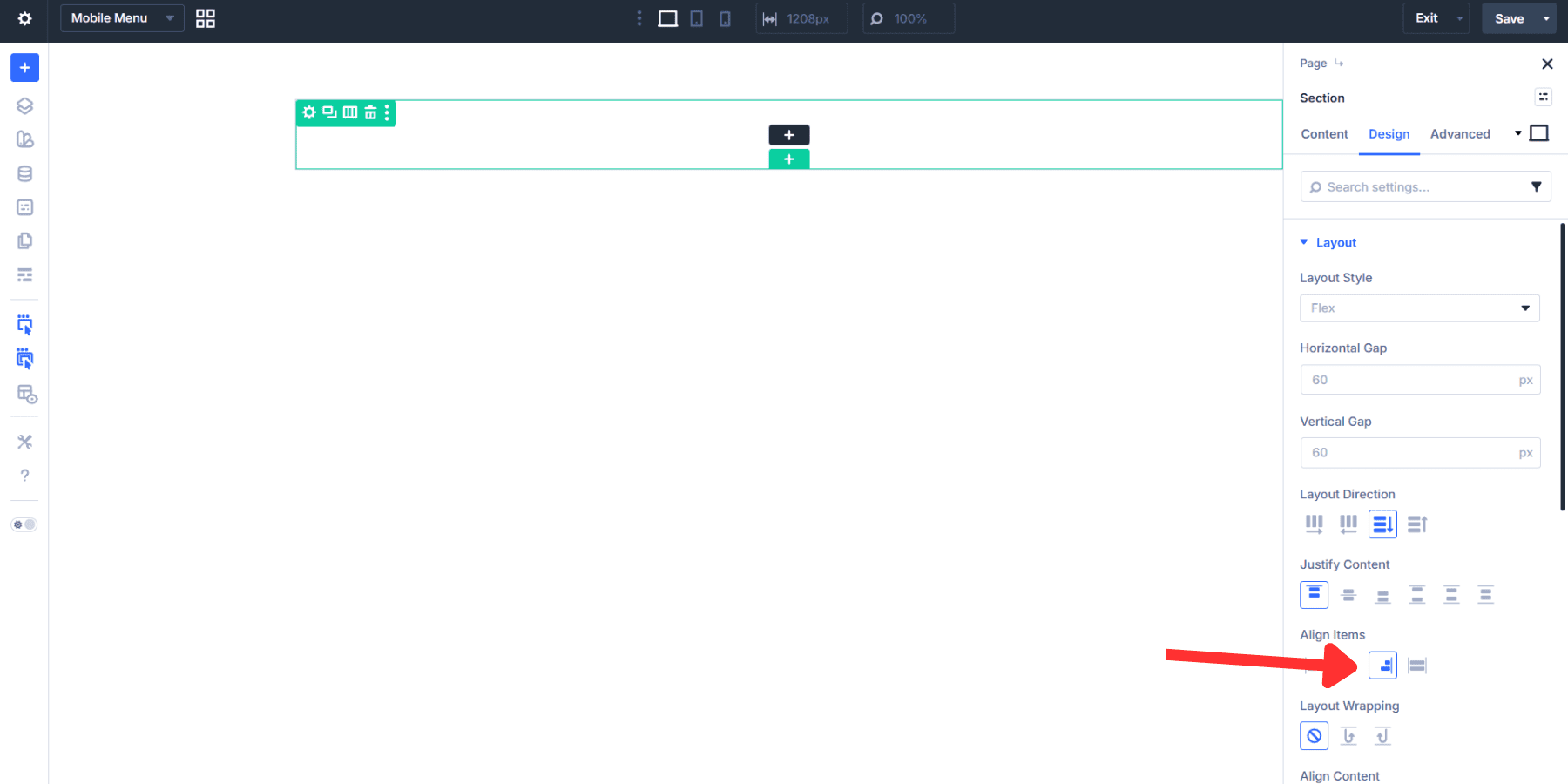Open the add columns icon in section toolbar
The image size is (1568, 784).
[349, 112]
